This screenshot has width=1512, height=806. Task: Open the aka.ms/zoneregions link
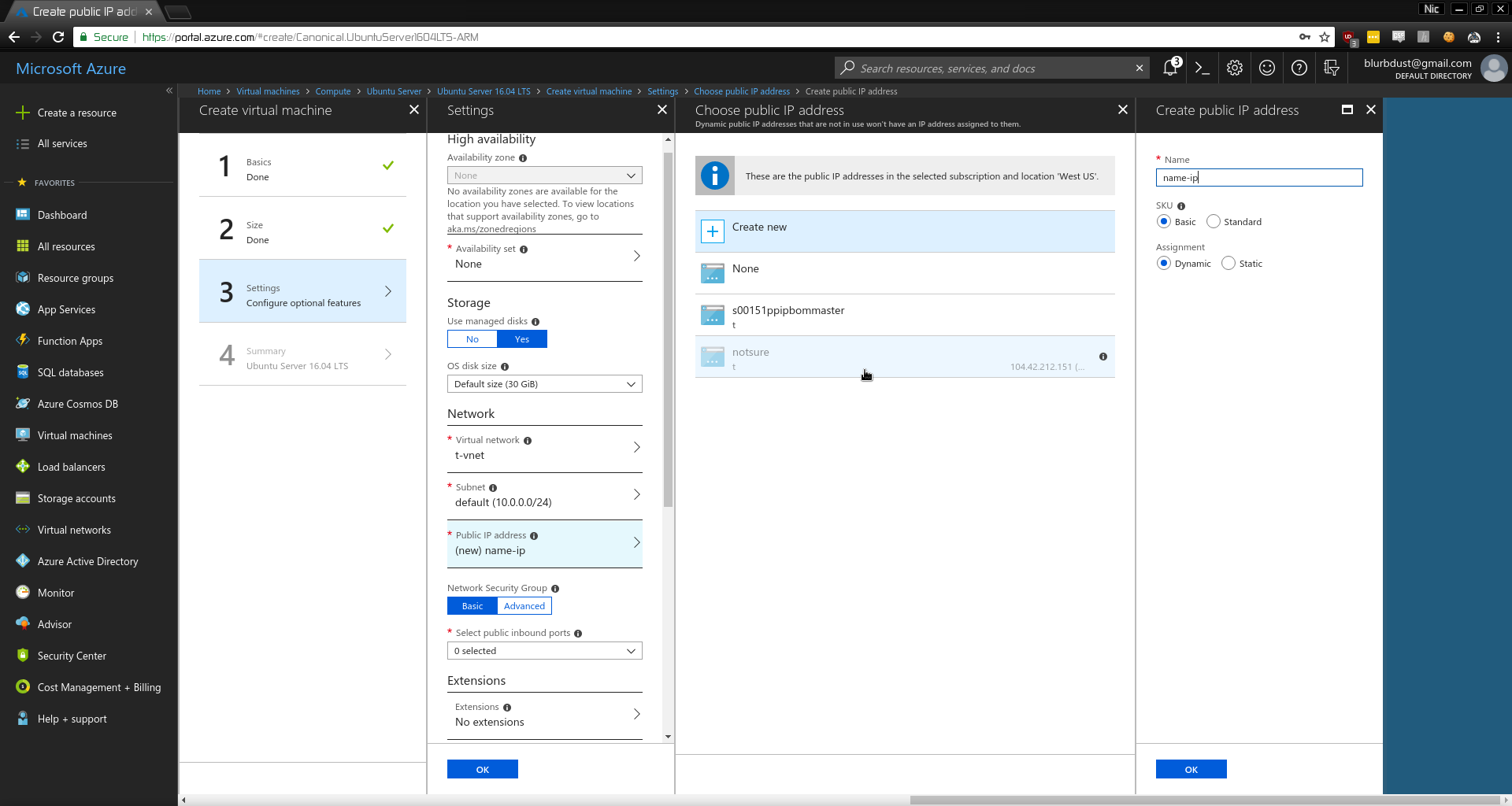coord(491,229)
